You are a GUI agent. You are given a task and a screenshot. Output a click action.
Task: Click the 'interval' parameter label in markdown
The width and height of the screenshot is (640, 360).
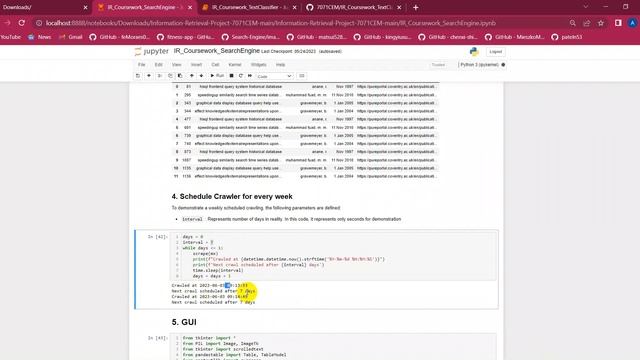coord(192,219)
